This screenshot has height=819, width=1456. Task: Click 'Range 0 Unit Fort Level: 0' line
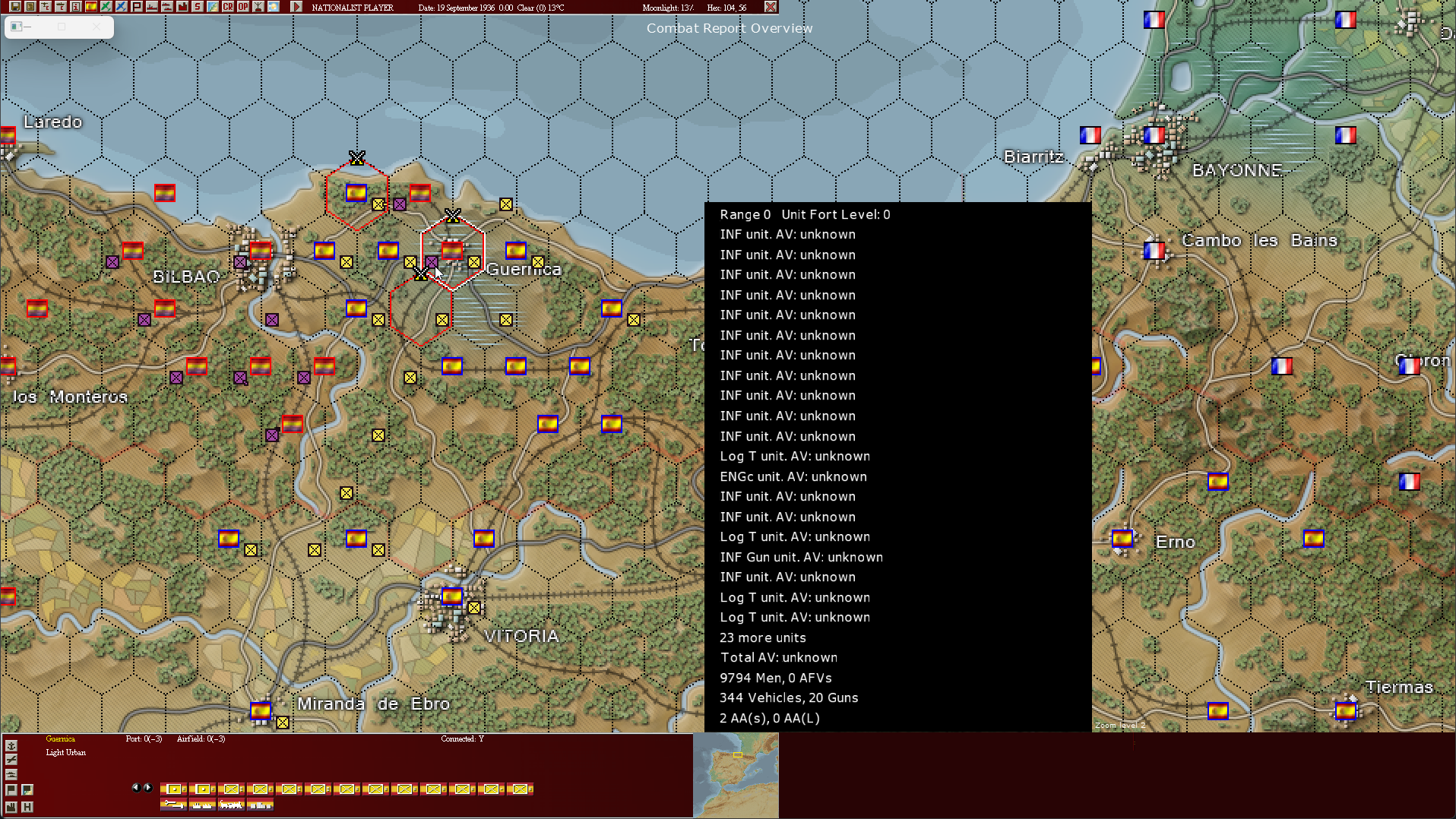pyautogui.click(x=805, y=215)
